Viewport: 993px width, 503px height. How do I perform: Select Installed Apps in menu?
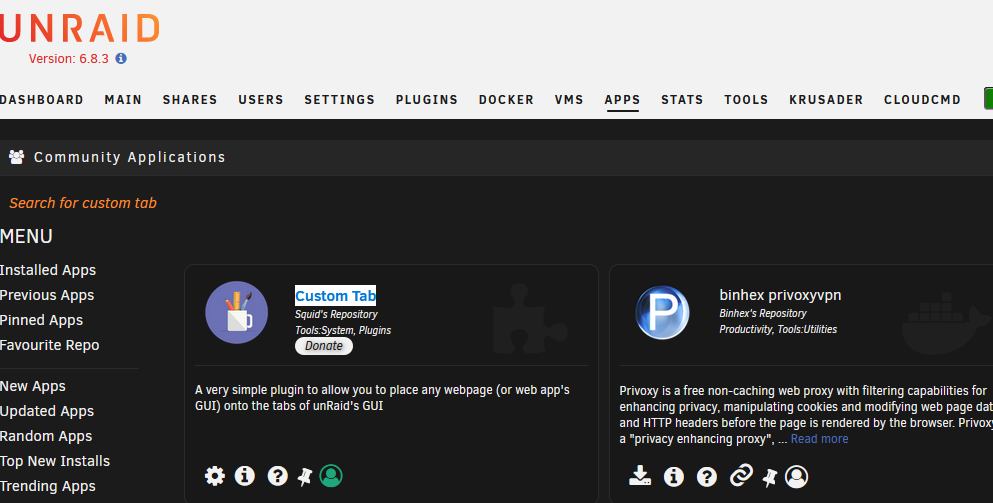click(48, 270)
